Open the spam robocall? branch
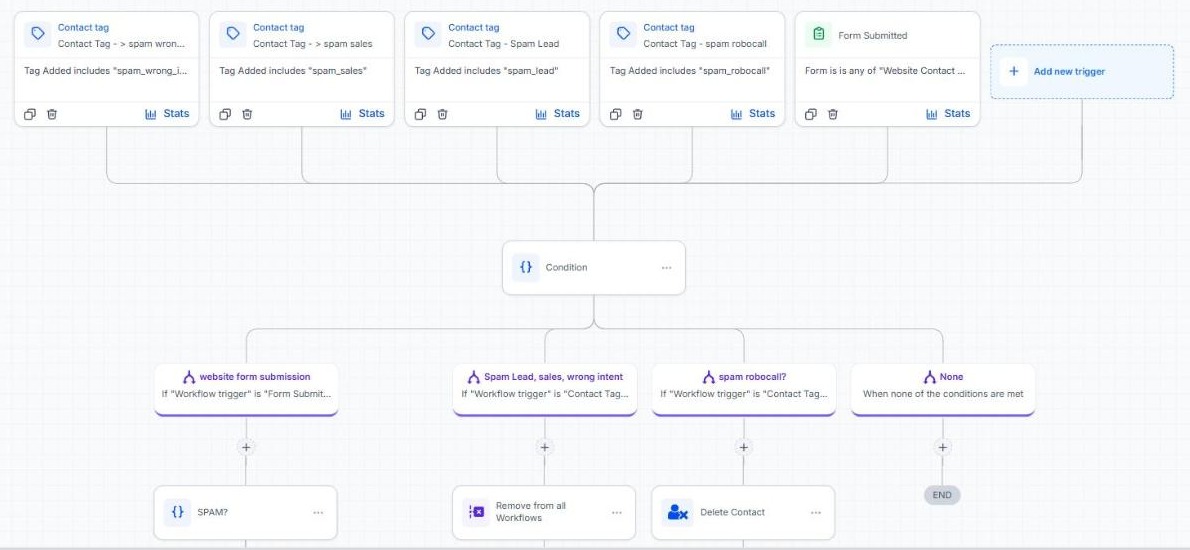The image size is (1190, 550). pyautogui.click(x=744, y=389)
